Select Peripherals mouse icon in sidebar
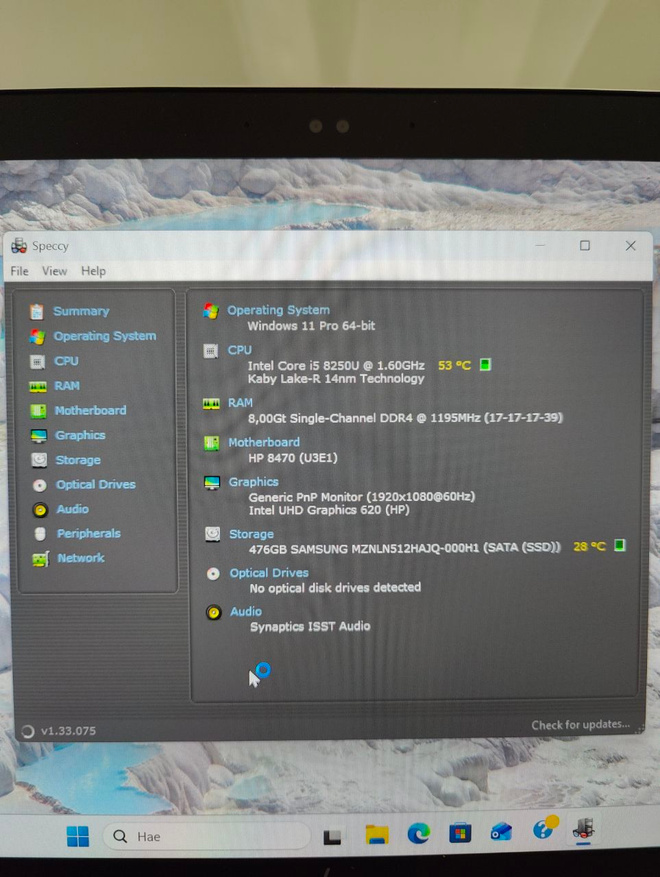660x877 pixels. 40,534
